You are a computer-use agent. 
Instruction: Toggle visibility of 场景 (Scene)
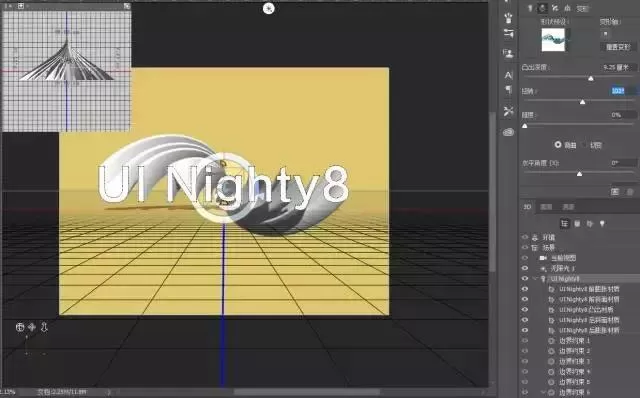525,247
